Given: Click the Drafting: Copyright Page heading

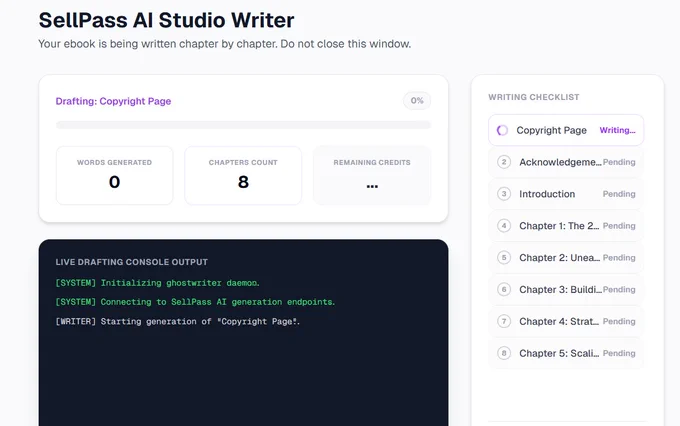Looking at the screenshot, I should 113,101.
